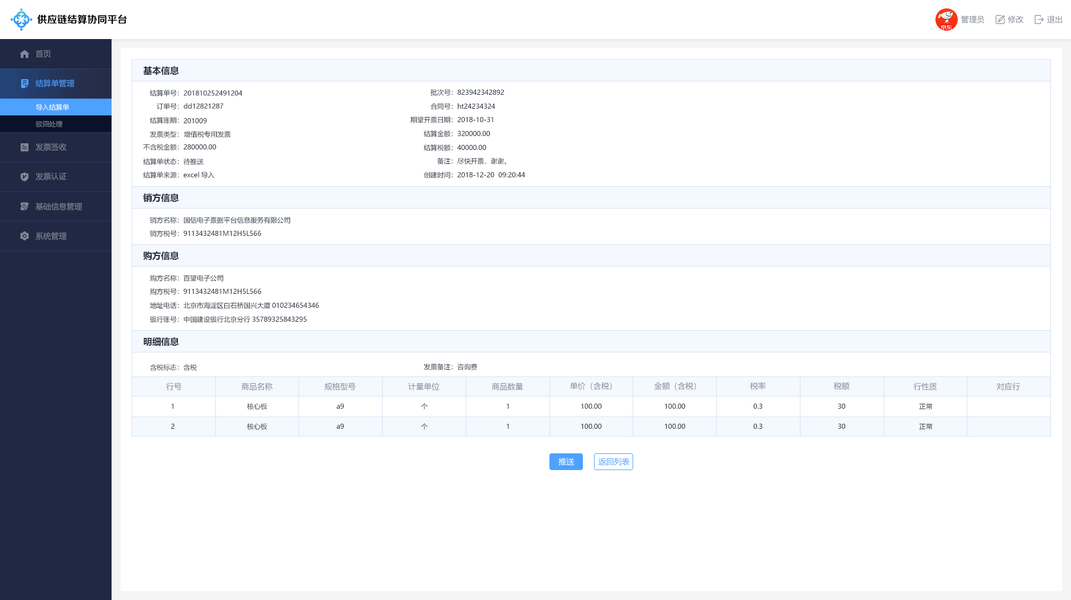Click the 退出 logout link
The width and height of the screenshot is (1071, 600).
(x=1048, y=20)
